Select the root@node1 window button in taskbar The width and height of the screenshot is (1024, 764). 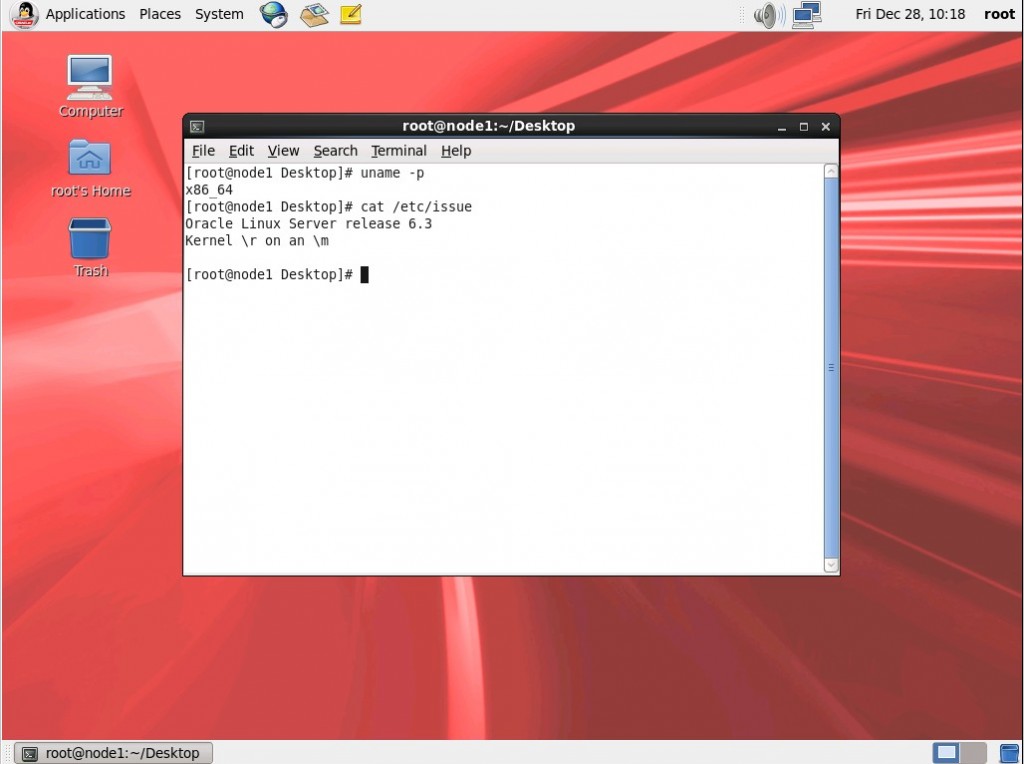pos(113,752)
